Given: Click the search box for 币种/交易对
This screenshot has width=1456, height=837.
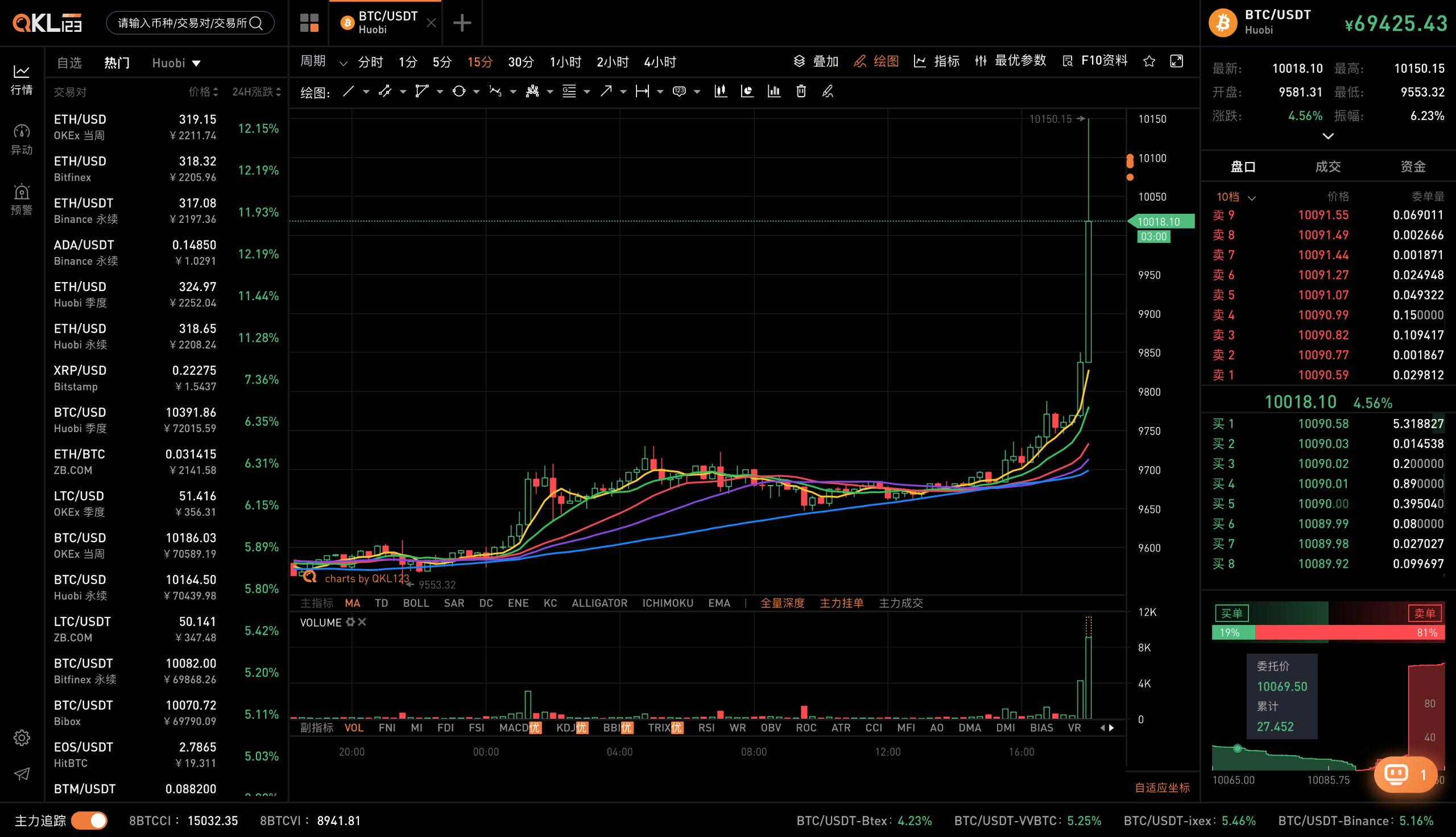Looking at the screenshot, I should [191, 23].
